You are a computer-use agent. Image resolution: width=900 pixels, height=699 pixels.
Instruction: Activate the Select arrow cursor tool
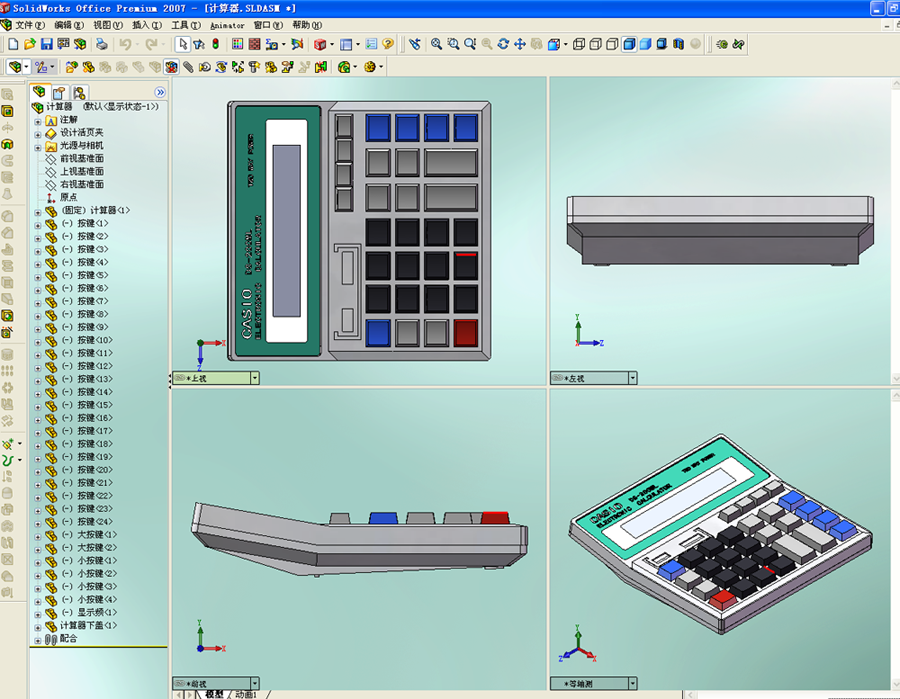click(x=183, y=44)
